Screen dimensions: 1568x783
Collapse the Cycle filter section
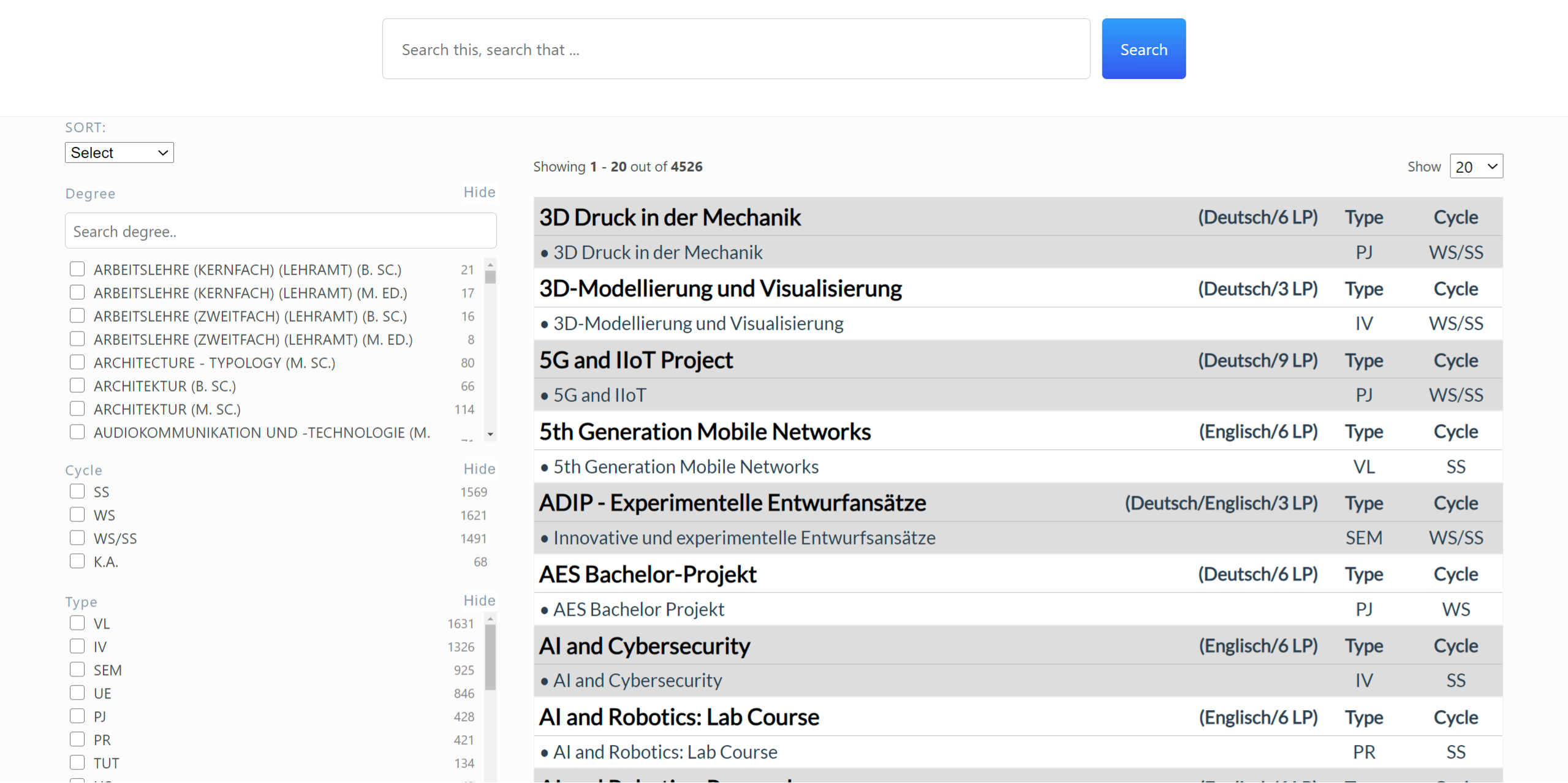point(479,469)
